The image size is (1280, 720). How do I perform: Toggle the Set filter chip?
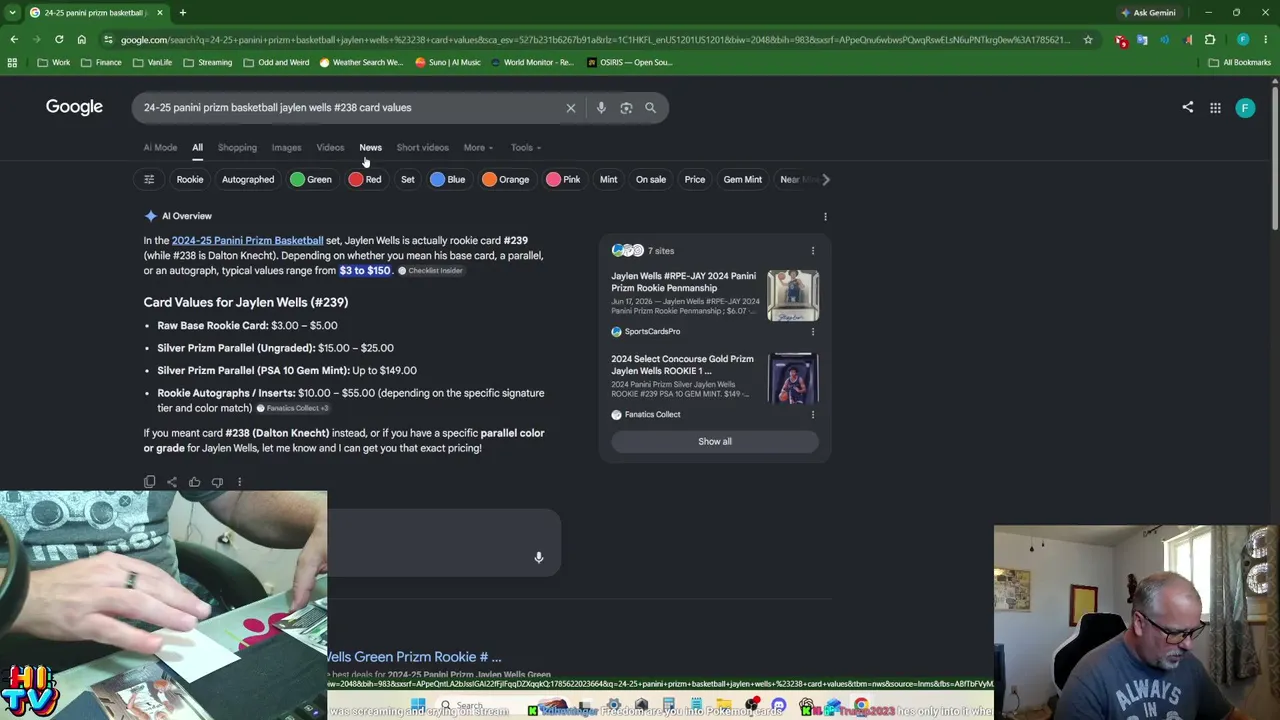pos(408,180)
